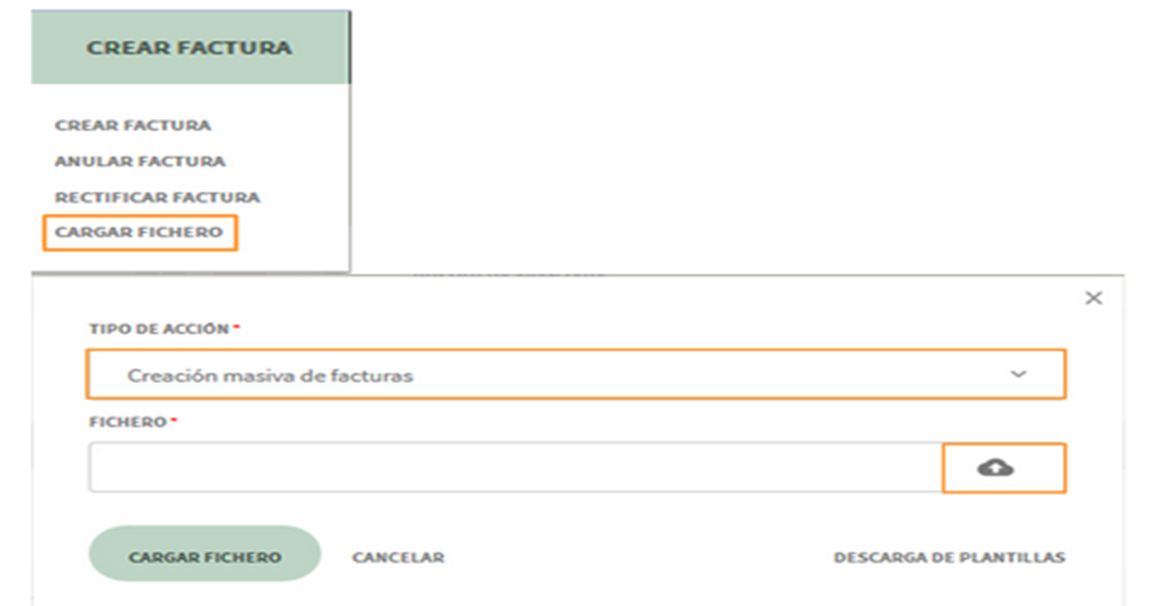Click the TIPO DE ACCIÓN field label
The image size is (1152, 606).
[159, 329]
